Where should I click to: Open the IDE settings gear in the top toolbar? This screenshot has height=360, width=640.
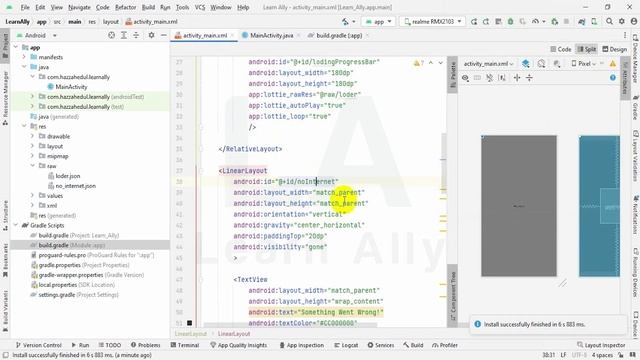pos(622,22)
